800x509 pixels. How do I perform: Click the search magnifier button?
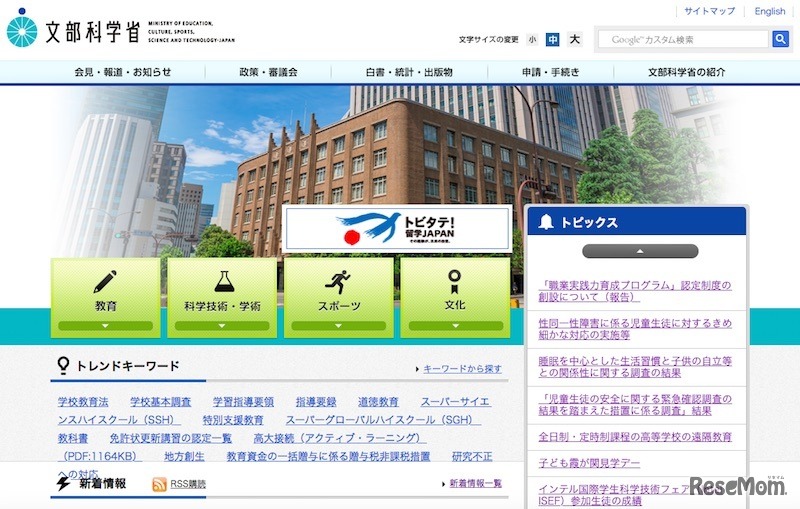pyautogui.click(x=780, y=39)
